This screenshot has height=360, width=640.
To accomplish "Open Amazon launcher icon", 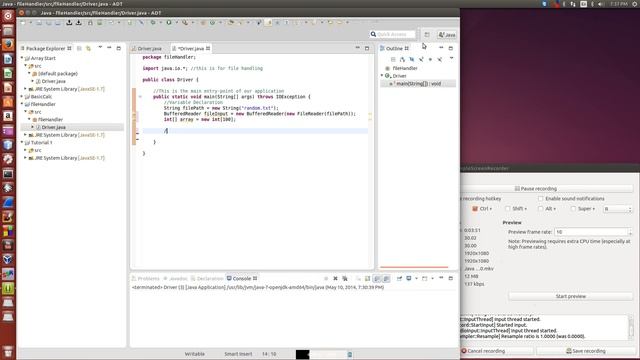I will click(x=8, y=116).
